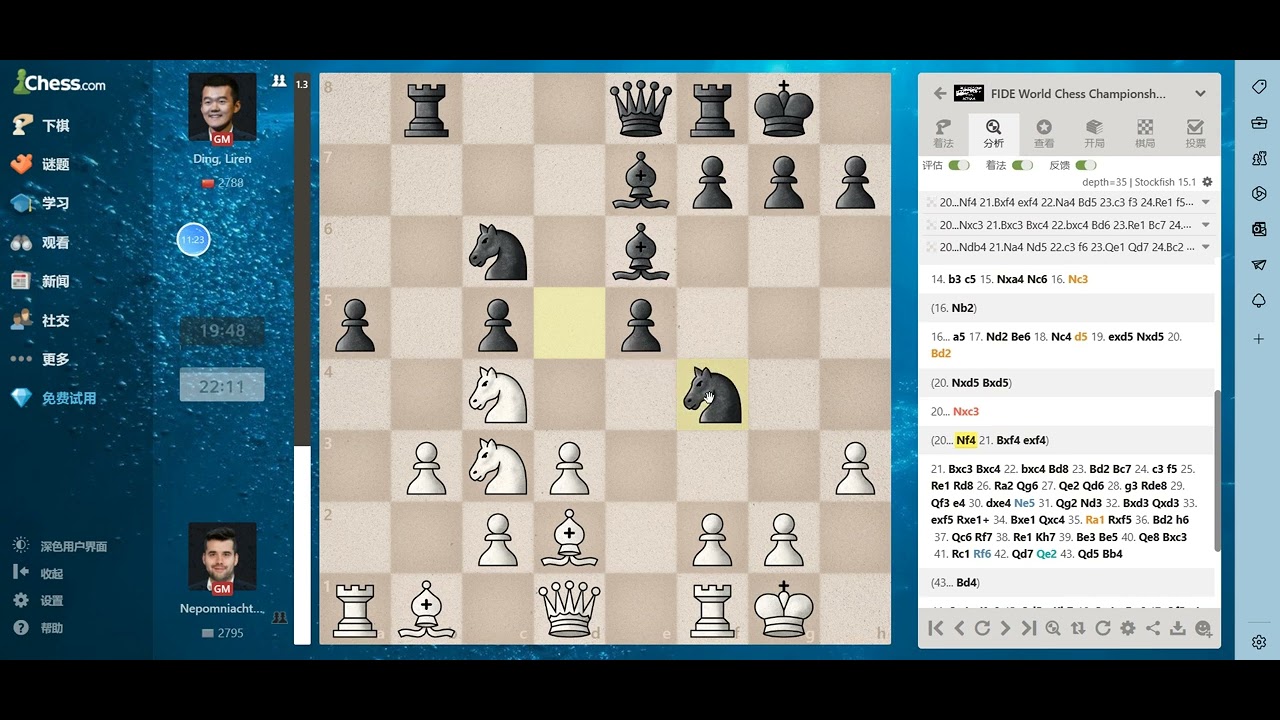Open the board settings gear in bottom toolbar
The width and height of the screenshot is (1280, 720).
tap(1128, 628)
